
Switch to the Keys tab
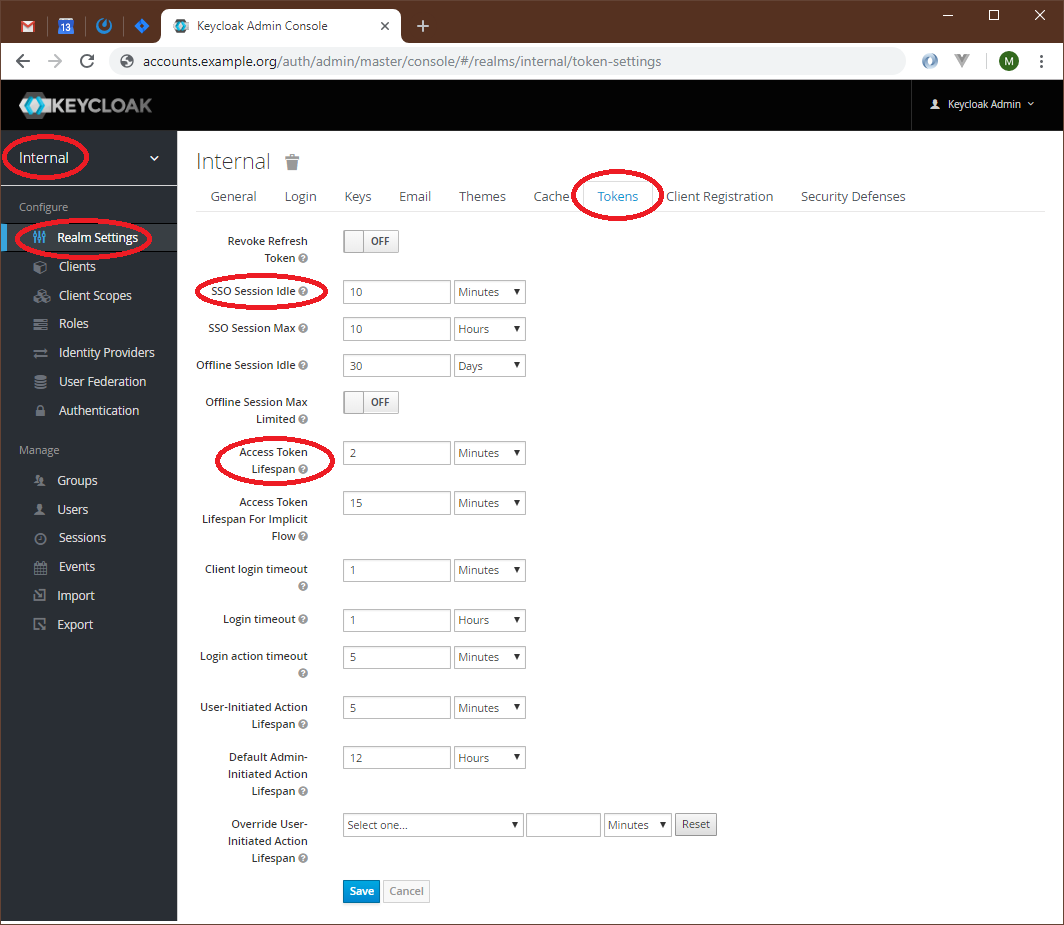coord(358,196)
